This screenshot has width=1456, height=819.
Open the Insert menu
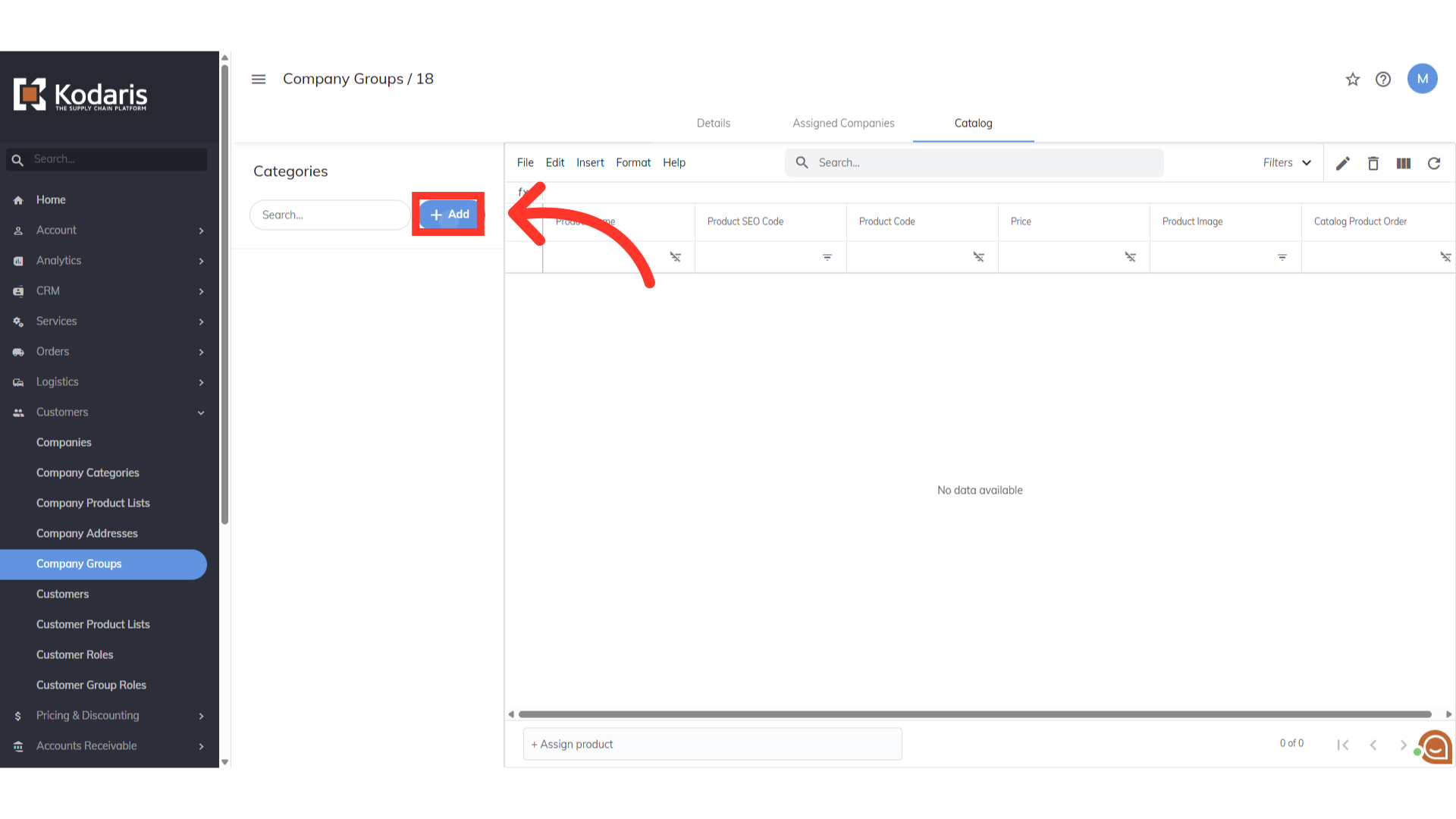pos(589,163)
